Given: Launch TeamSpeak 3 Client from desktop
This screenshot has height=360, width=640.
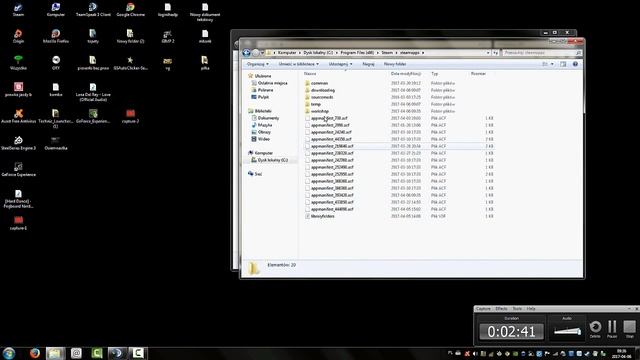Looking at the screenshot, I should click(93, 10).
